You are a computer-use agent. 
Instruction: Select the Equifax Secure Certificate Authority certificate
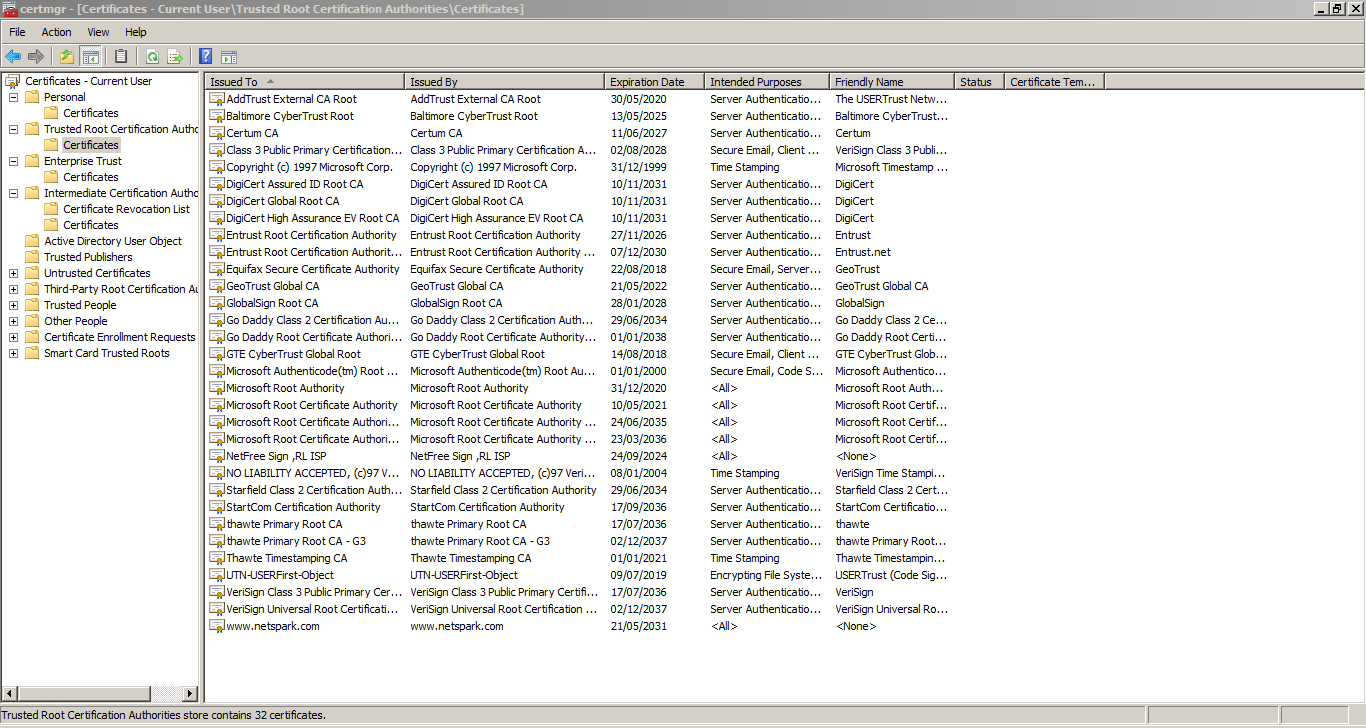pyautogui.click(x=312, y=269)
